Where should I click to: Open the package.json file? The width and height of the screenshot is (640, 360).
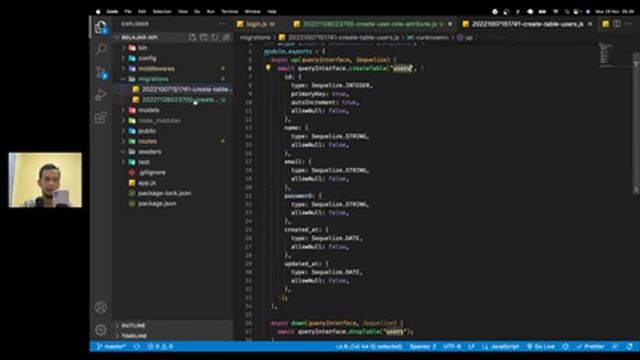pyautogui.click(x=173, y=204)
